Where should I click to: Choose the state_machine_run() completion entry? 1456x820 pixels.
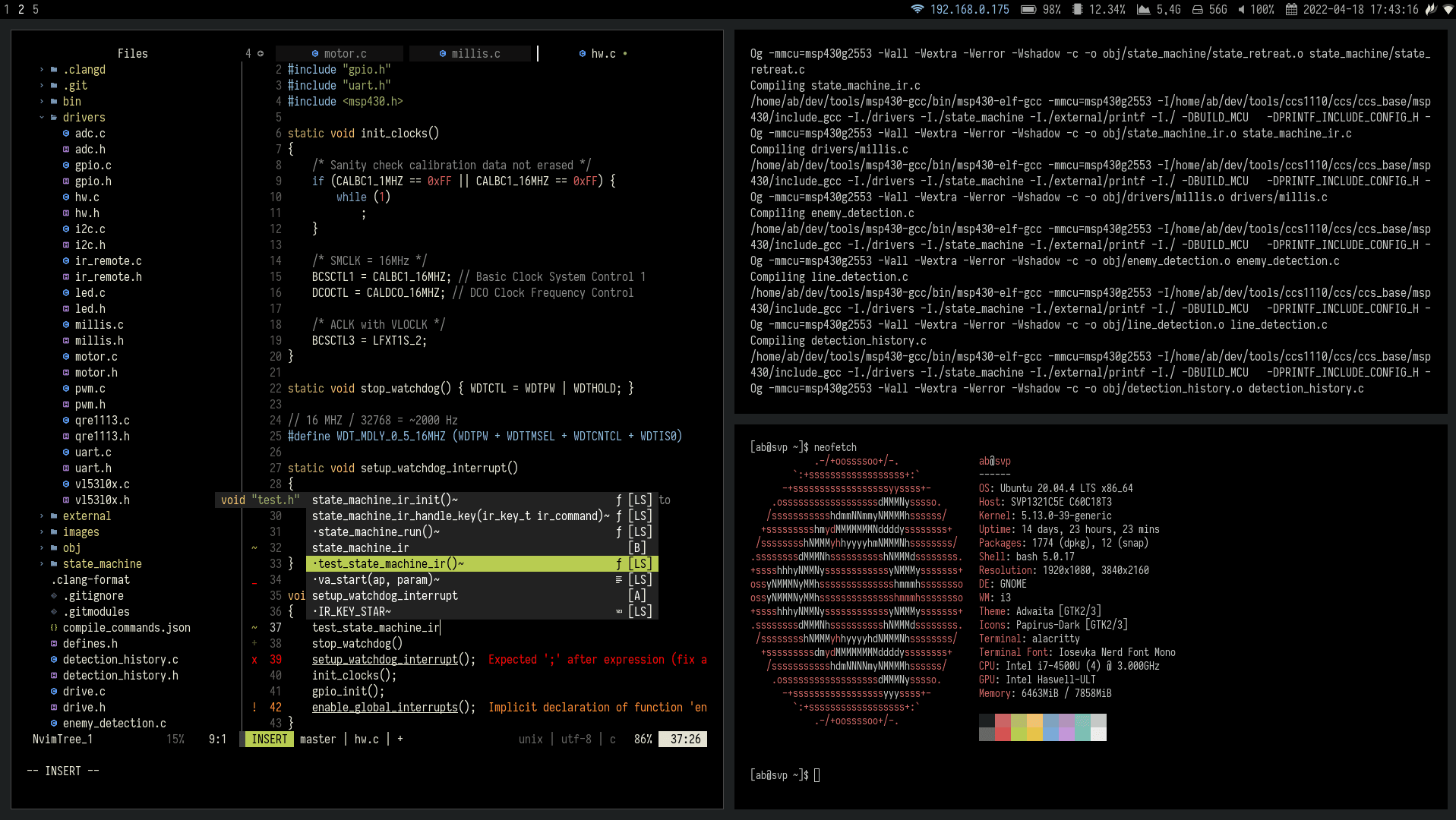pyautogui.click(x=482, y=531)
